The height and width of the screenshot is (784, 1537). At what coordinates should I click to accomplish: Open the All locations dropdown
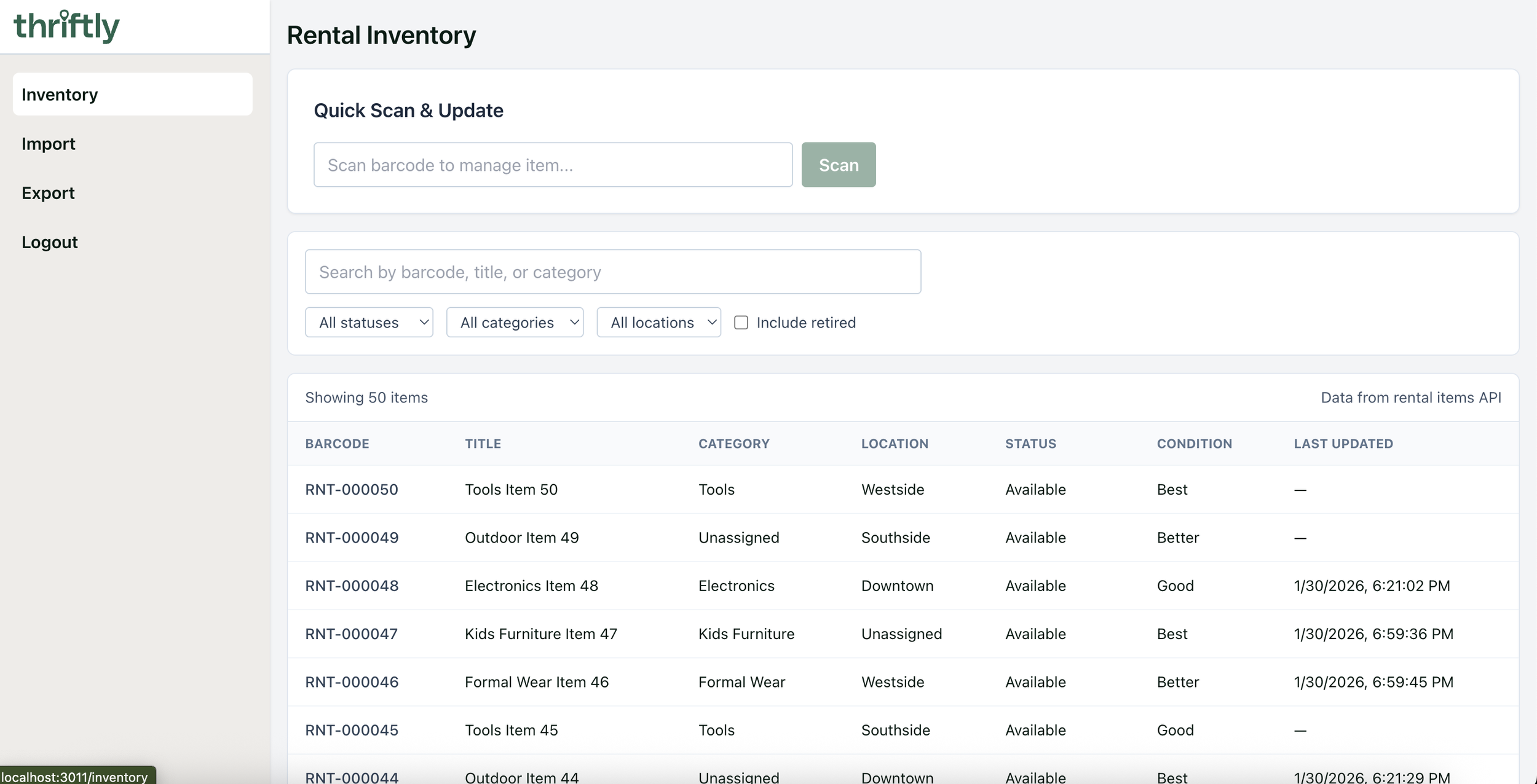point(658,323)
